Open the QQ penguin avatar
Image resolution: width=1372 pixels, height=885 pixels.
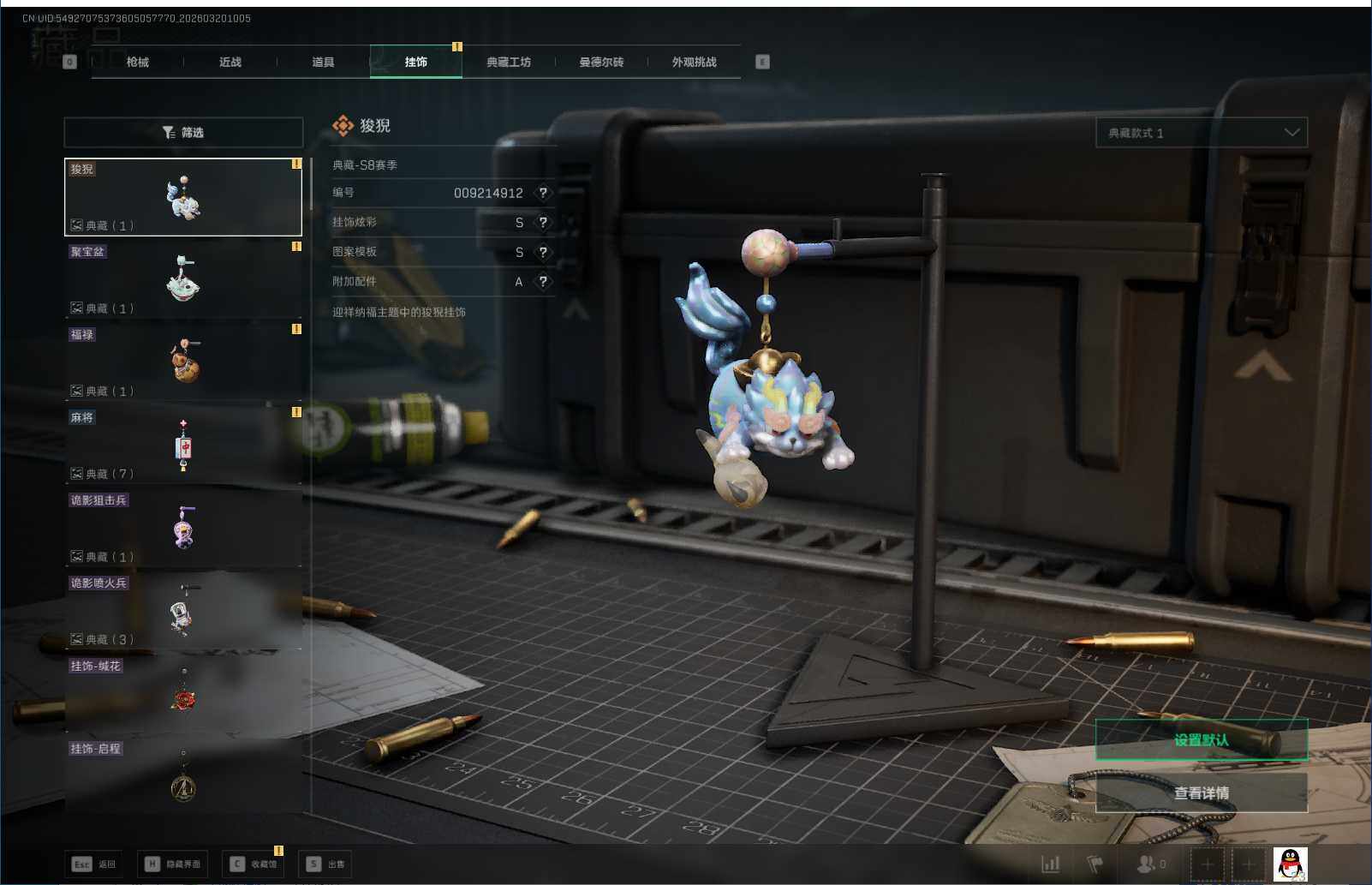[1291, 864]
